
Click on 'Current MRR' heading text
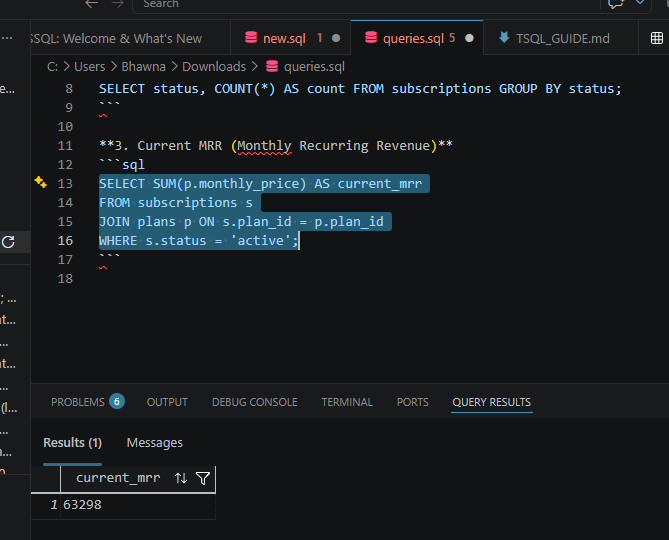click(180, 146)
